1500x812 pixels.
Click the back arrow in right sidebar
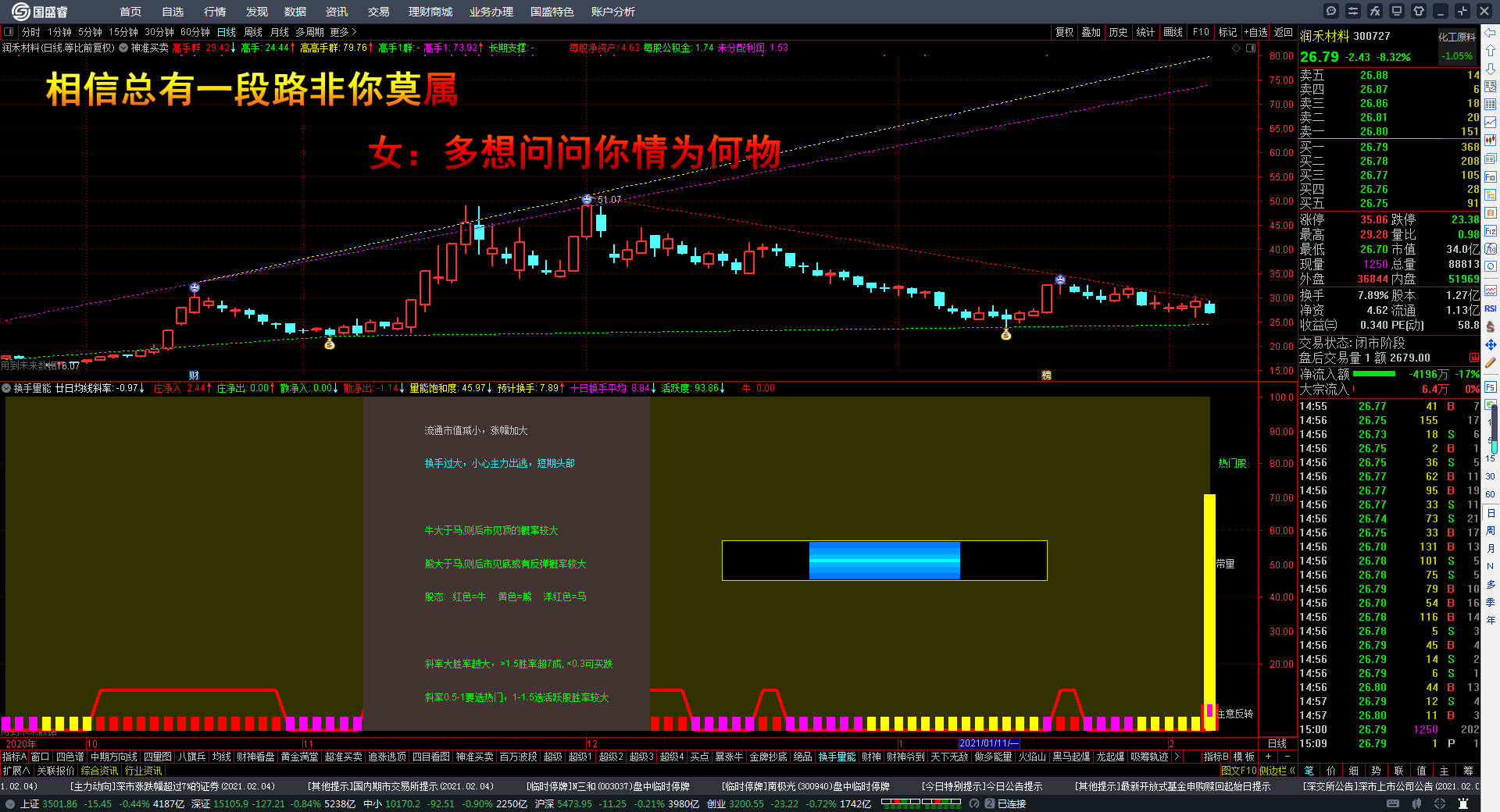[x=1491, y=33]
